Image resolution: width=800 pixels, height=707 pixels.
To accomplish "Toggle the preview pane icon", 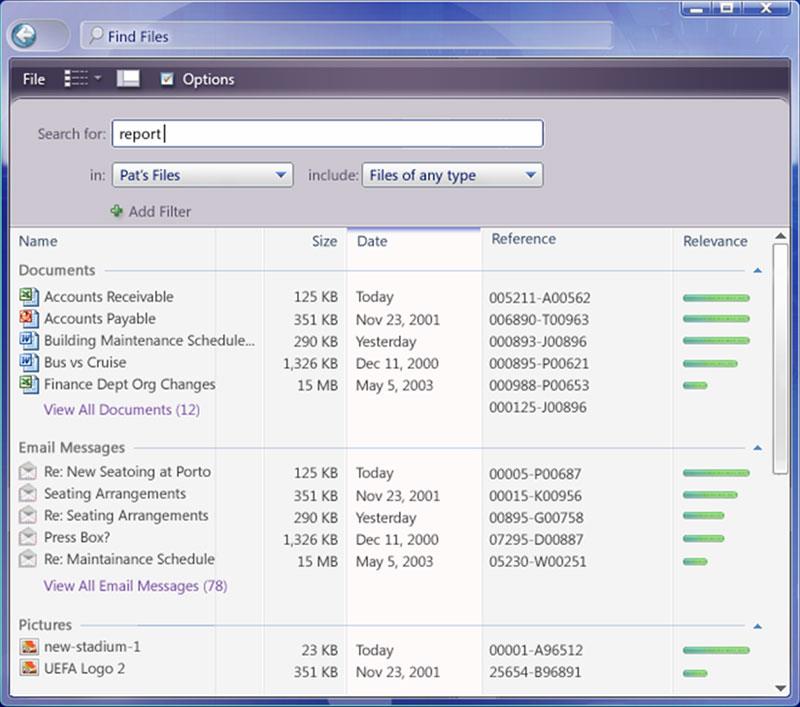I will (x=128, y=79).
